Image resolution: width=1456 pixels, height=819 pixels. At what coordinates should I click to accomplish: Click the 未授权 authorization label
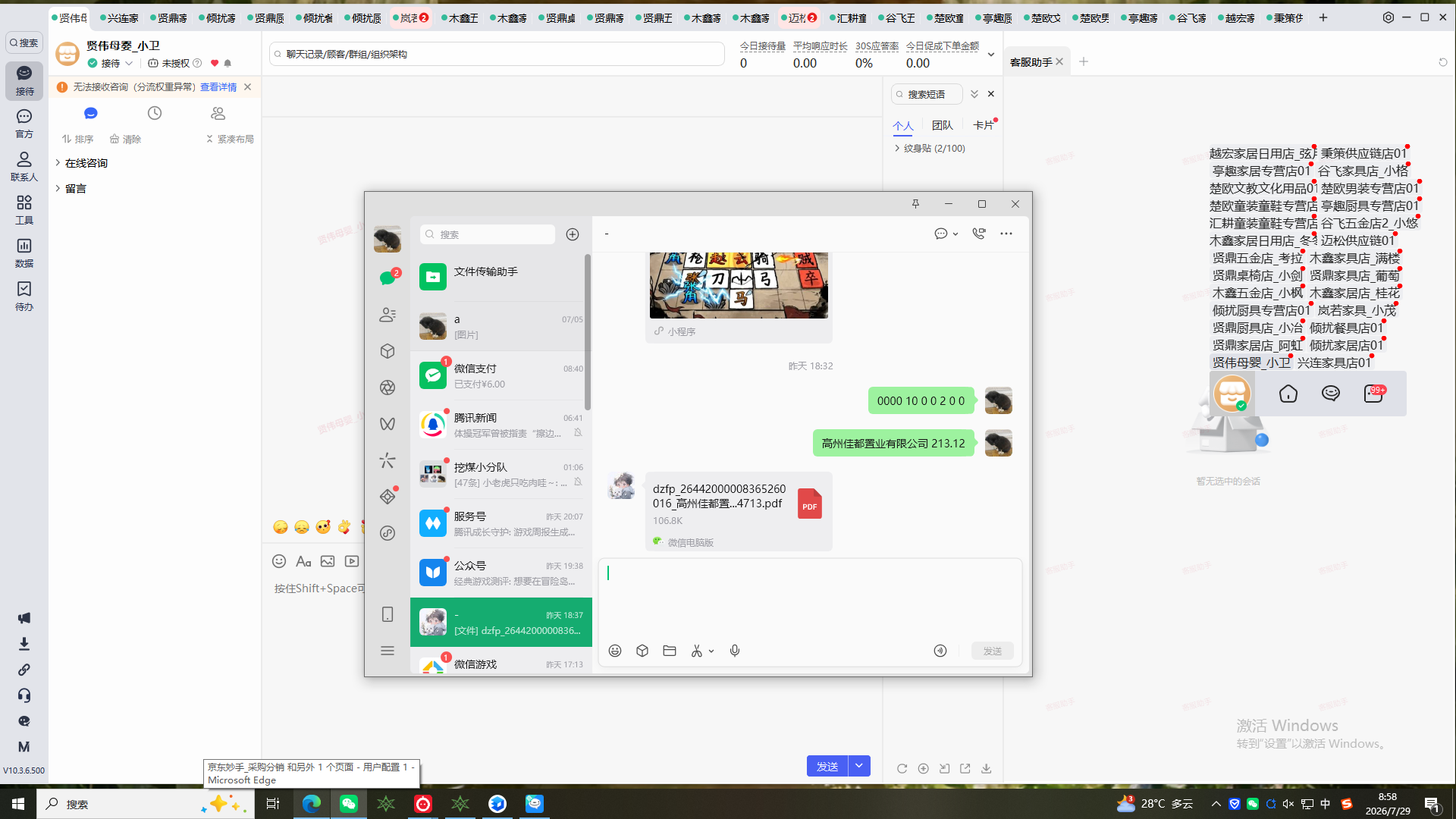pyautogui.click(x=175, y=63)
